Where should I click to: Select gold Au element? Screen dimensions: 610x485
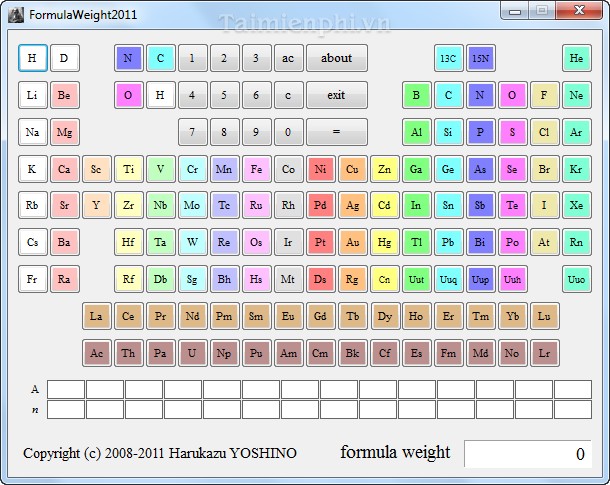coord(352,242)
